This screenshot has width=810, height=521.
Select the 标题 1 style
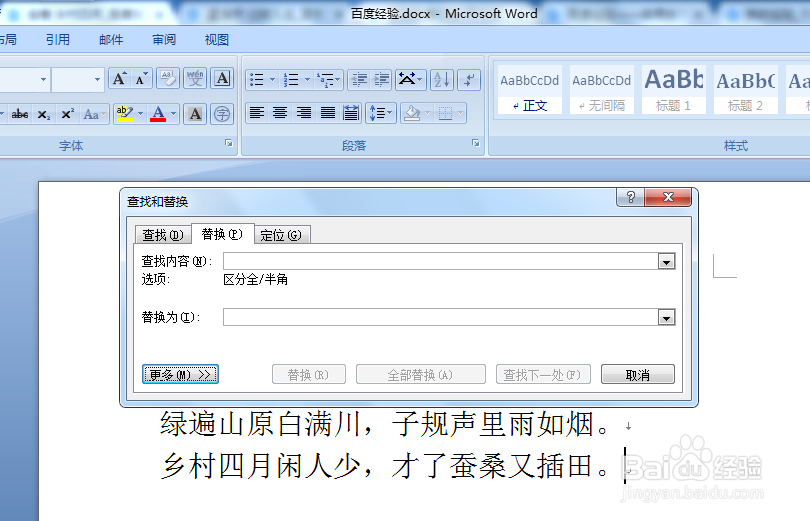[674, 90]
